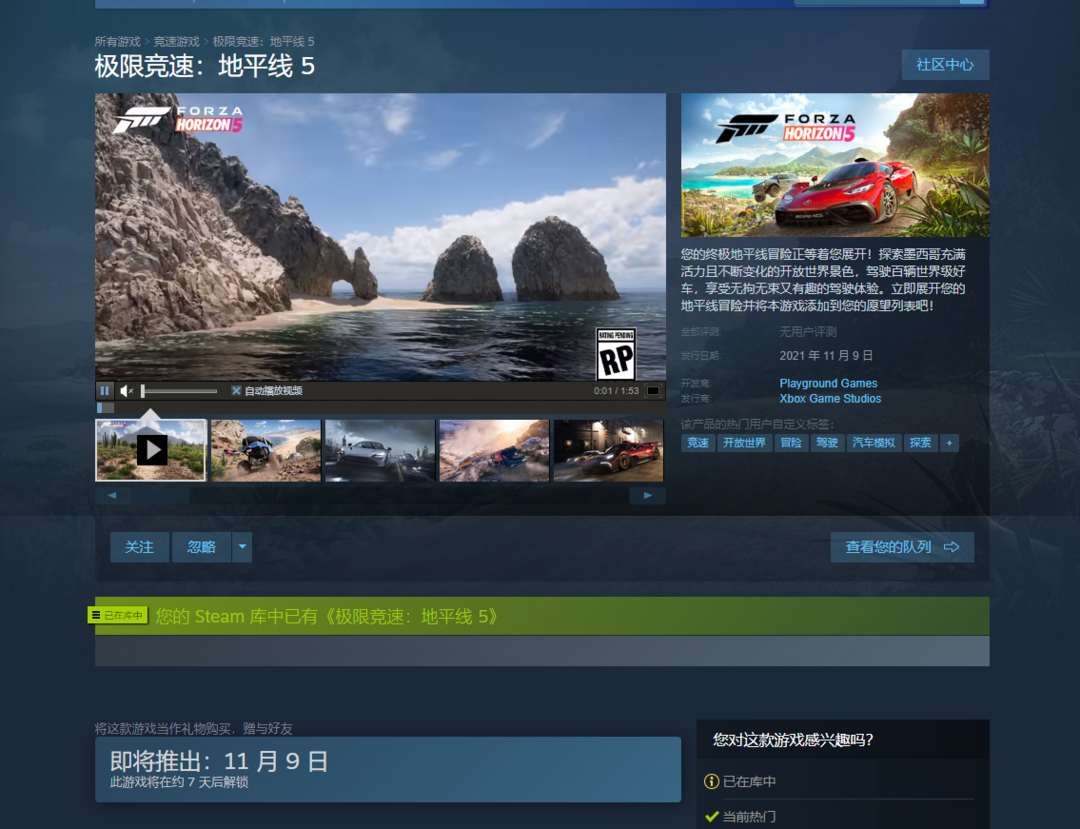Add a tag with the plus button

(x=949, y=443)
